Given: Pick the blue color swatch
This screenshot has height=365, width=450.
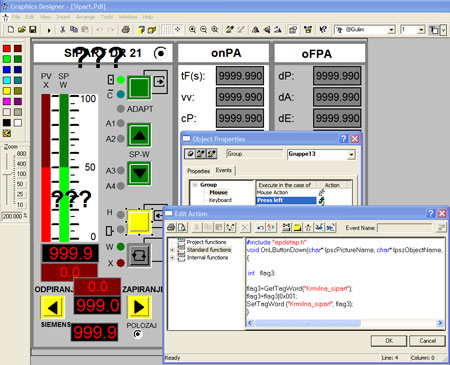Looking at the screenshot, I should tap(7, 70).
